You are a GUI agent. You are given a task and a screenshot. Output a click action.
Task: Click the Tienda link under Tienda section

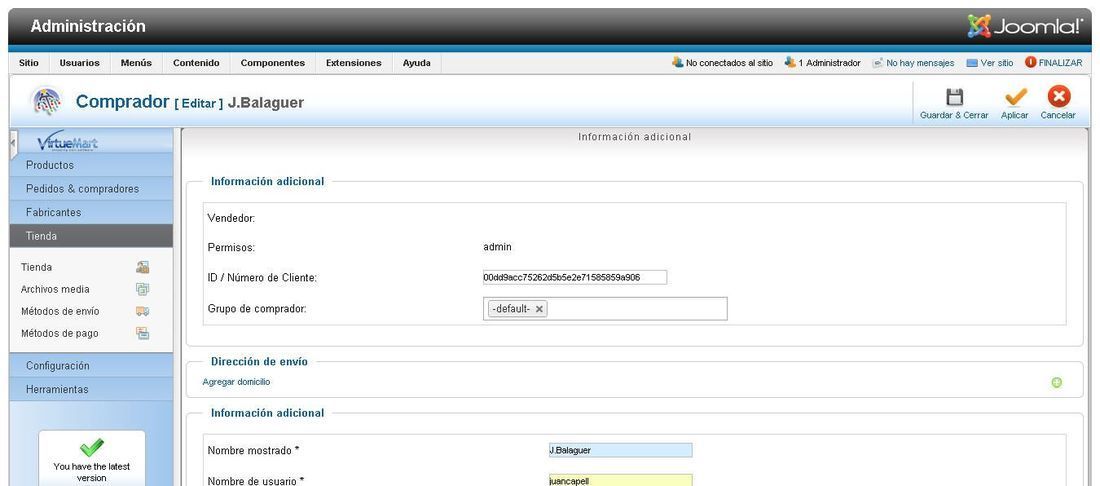click(36, 267)
